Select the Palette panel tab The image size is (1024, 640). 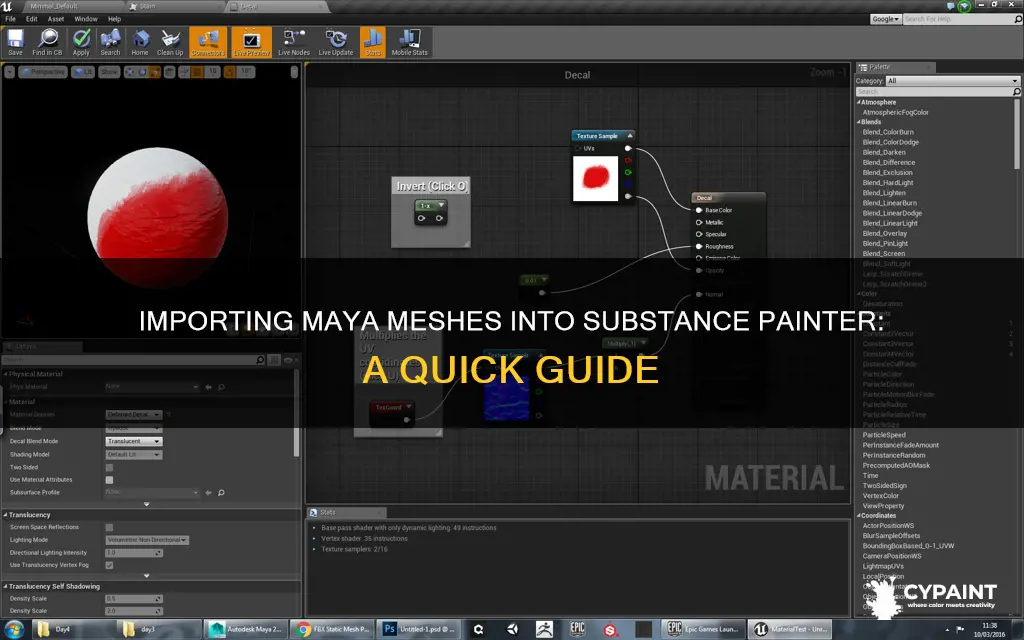click(x=895, y=67)
